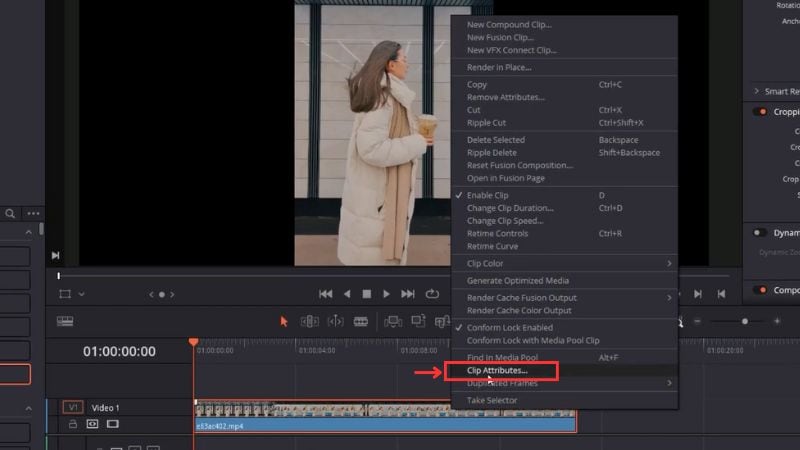Collapse the upper media pool section chevron
The image size is (800, 450).
29,233
